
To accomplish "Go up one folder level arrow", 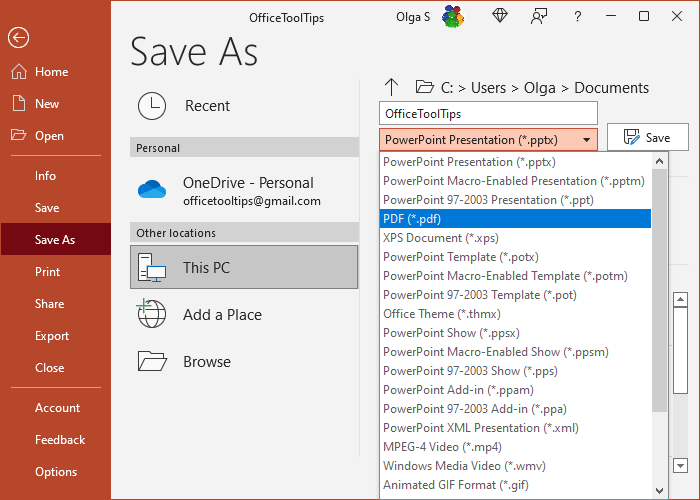I will tap(391, 87).
